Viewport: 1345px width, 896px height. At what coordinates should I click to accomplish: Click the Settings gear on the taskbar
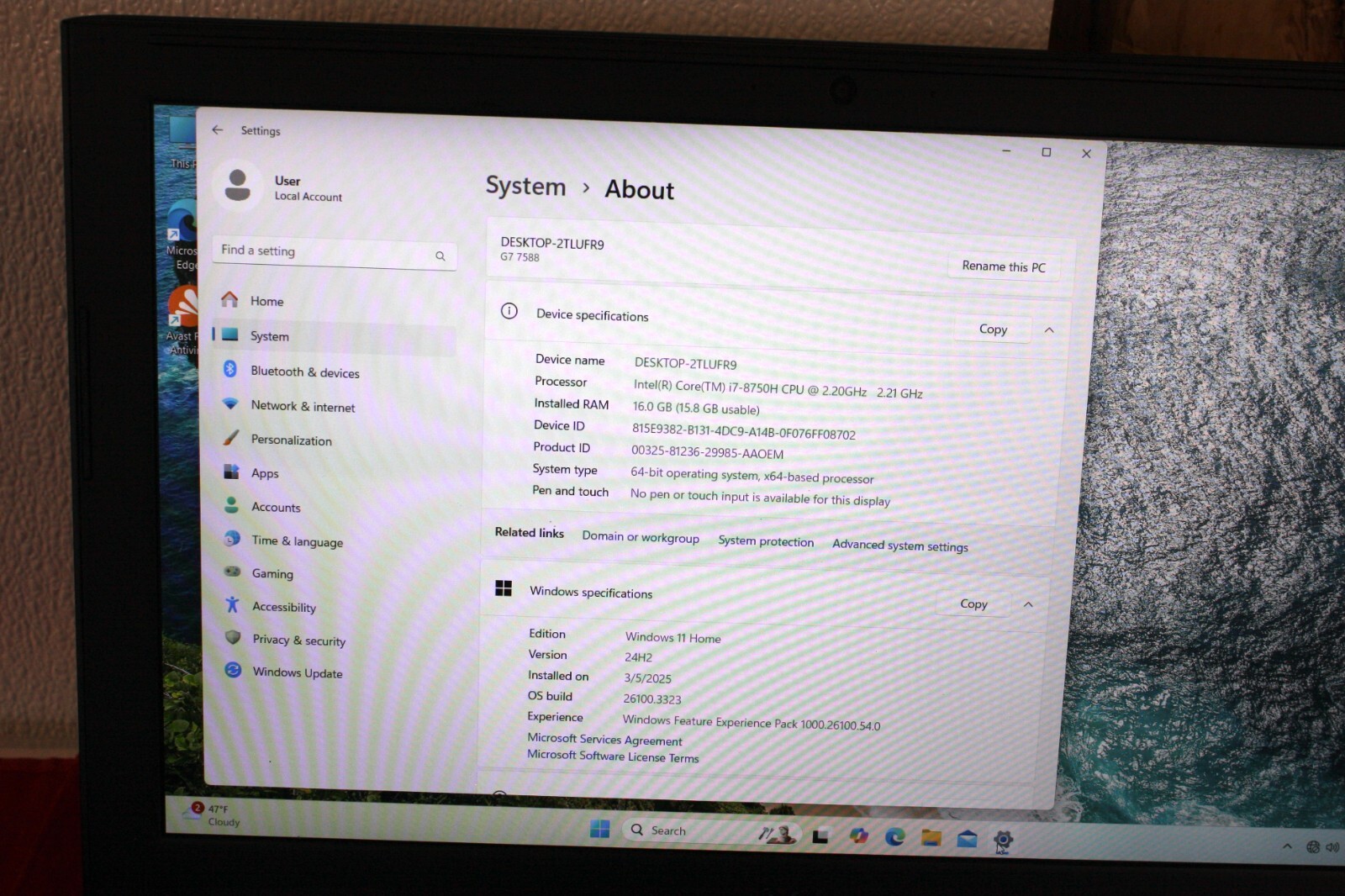[x=1002, y=840]
